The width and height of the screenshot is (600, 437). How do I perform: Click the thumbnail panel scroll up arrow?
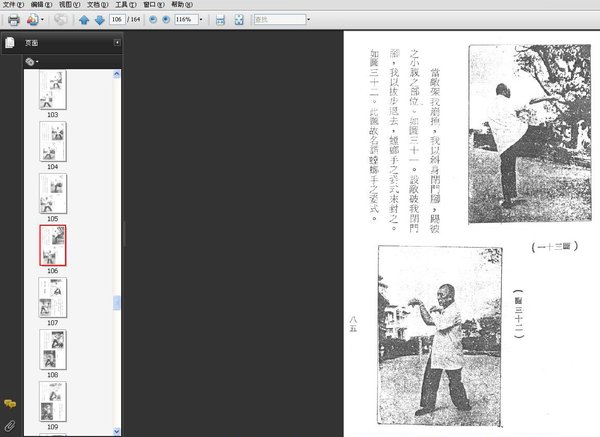pos(117,74)
